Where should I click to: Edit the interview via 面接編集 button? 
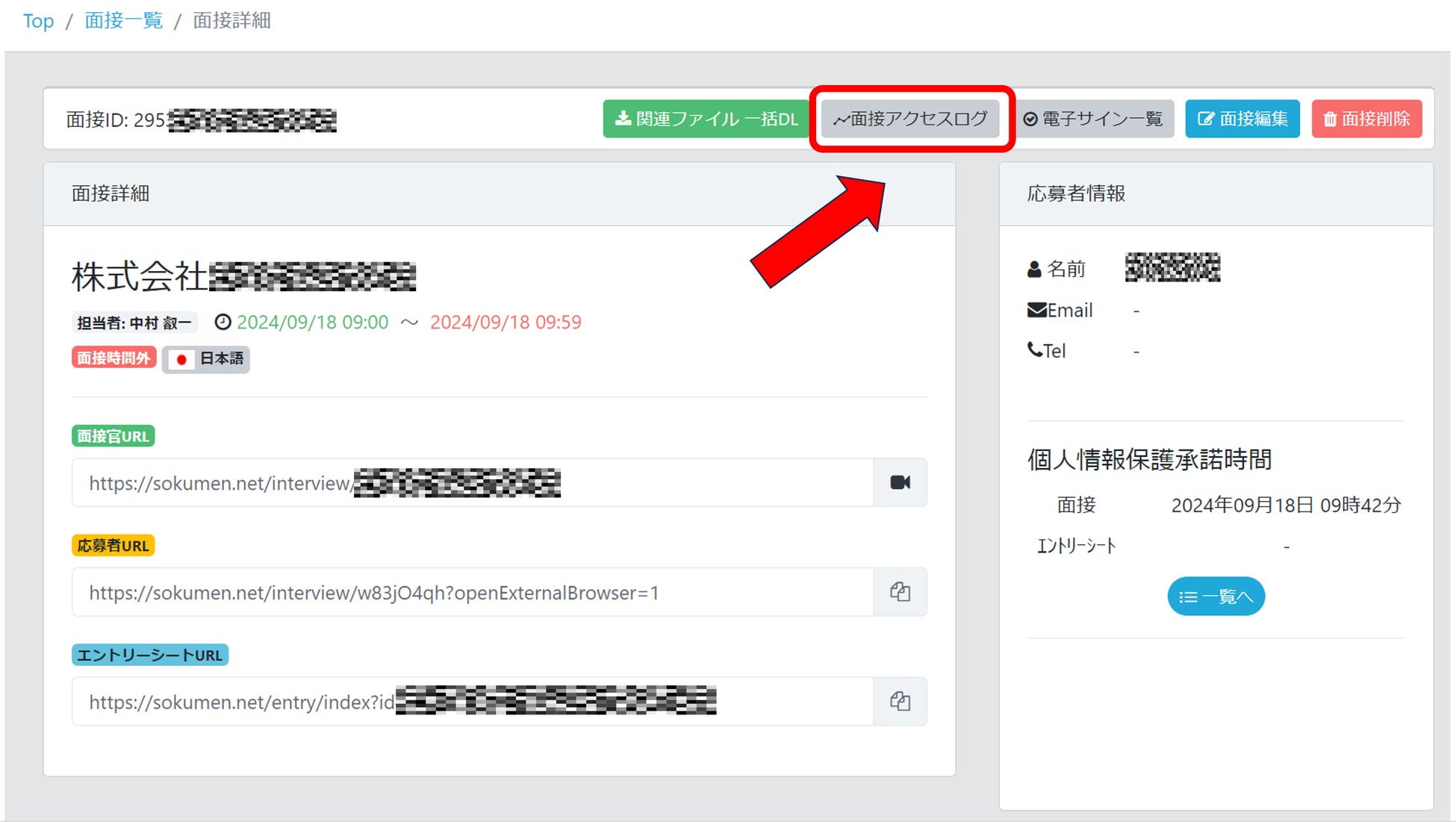click(1242, 119)
